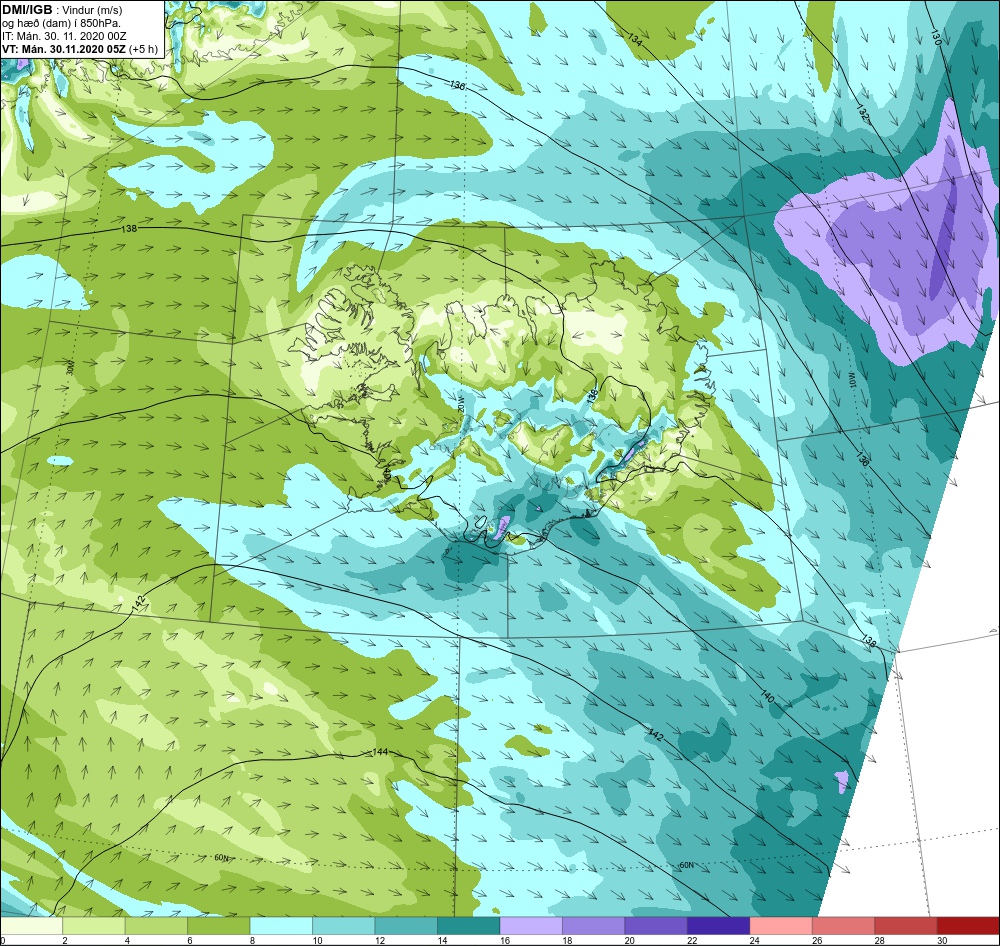Click the "DMI/IGB" title text
This screenshot has height=946, width=1000.
click(27, 9)
